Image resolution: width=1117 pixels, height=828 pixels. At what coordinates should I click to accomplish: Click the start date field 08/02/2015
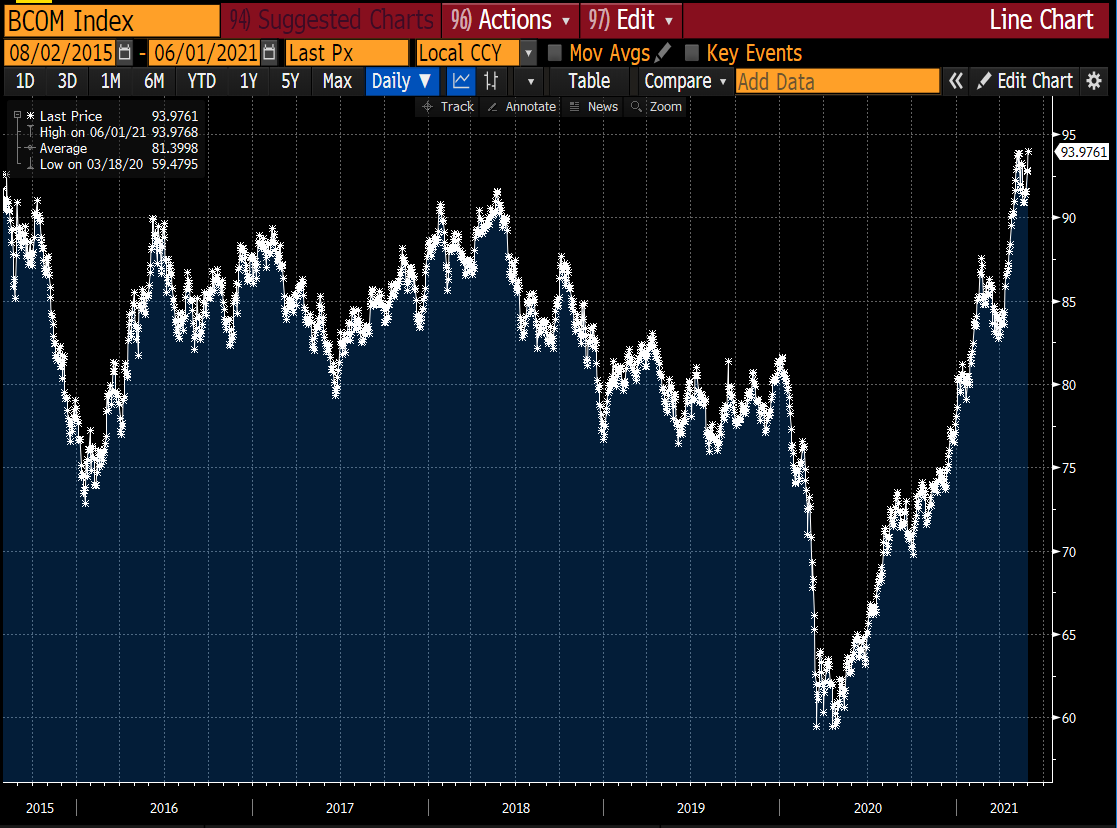pyautogui.click(x=61, y=53)
